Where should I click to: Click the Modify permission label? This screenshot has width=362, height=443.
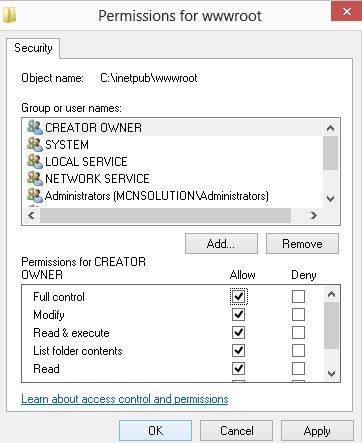click(49, 315)
